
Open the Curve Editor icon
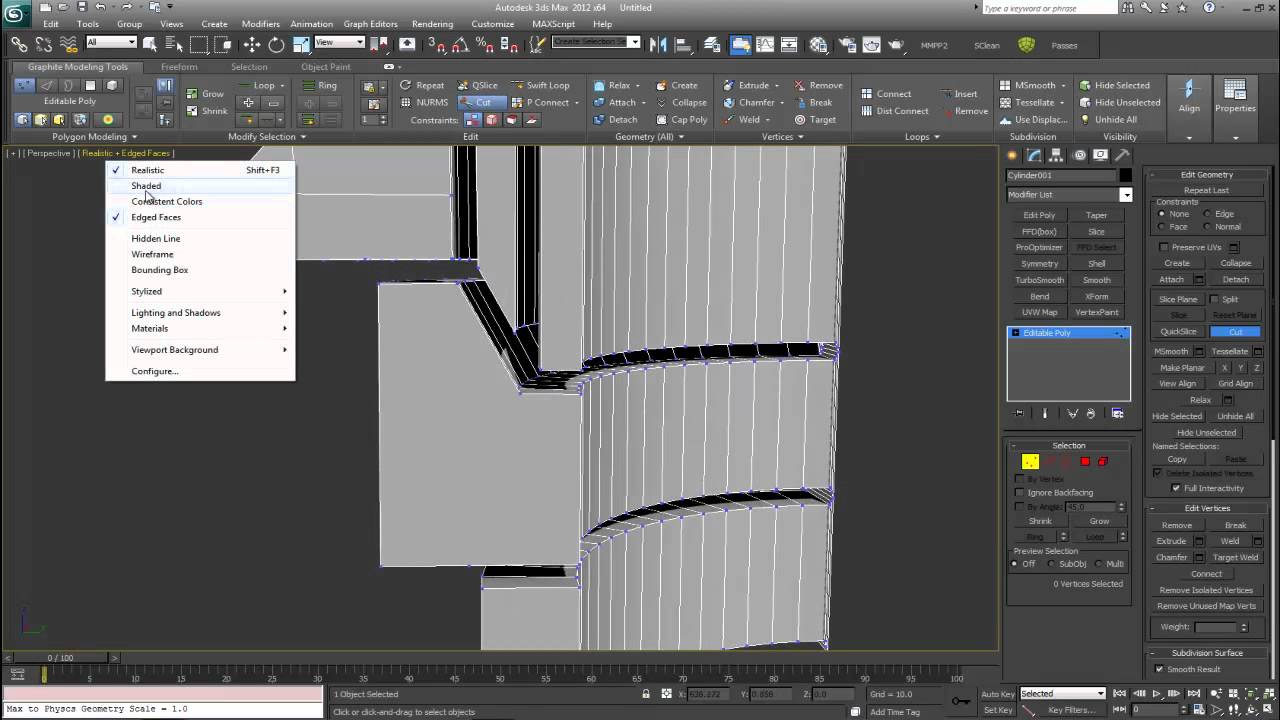coord(766,44)
